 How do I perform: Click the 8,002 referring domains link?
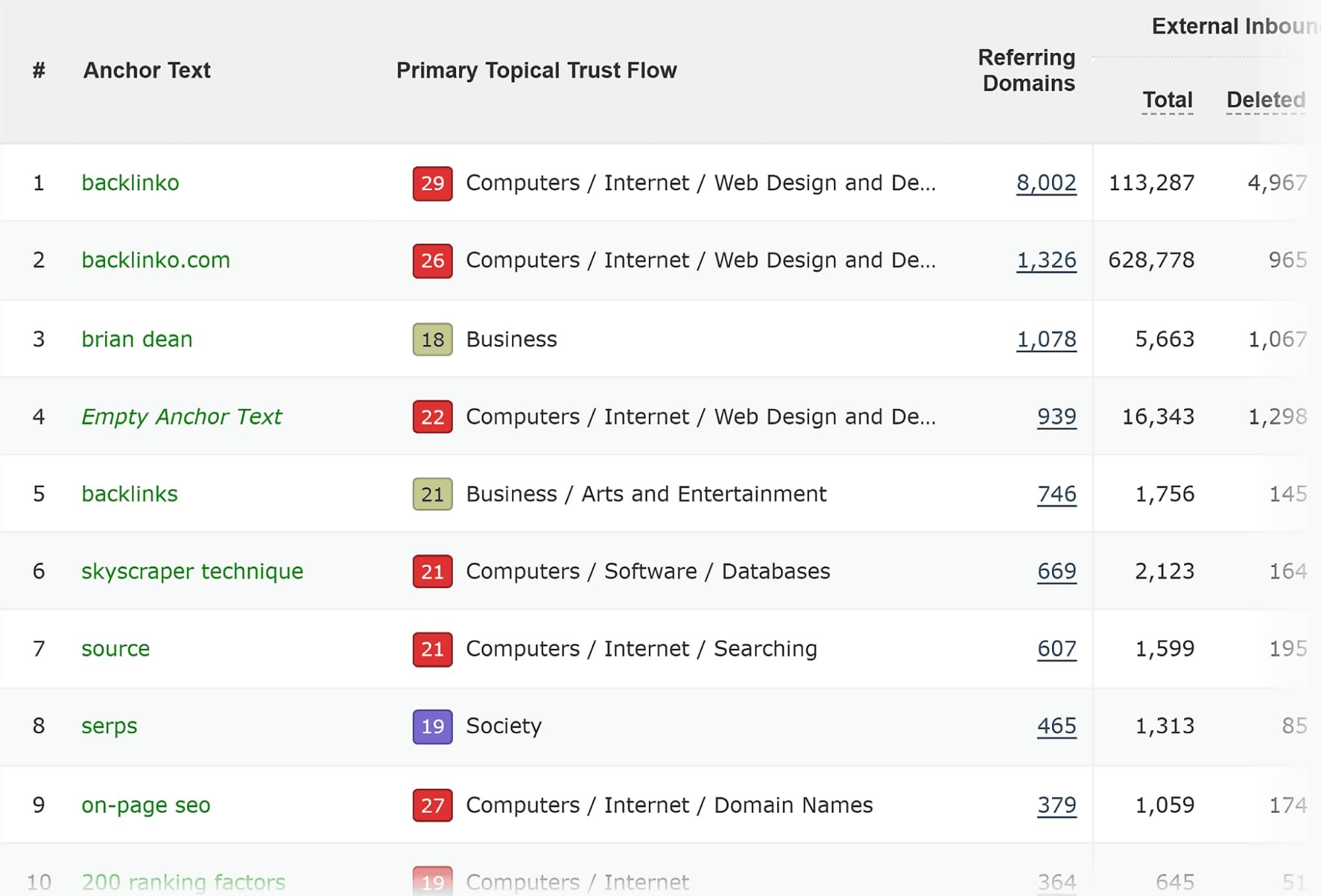pos(1046,182)
